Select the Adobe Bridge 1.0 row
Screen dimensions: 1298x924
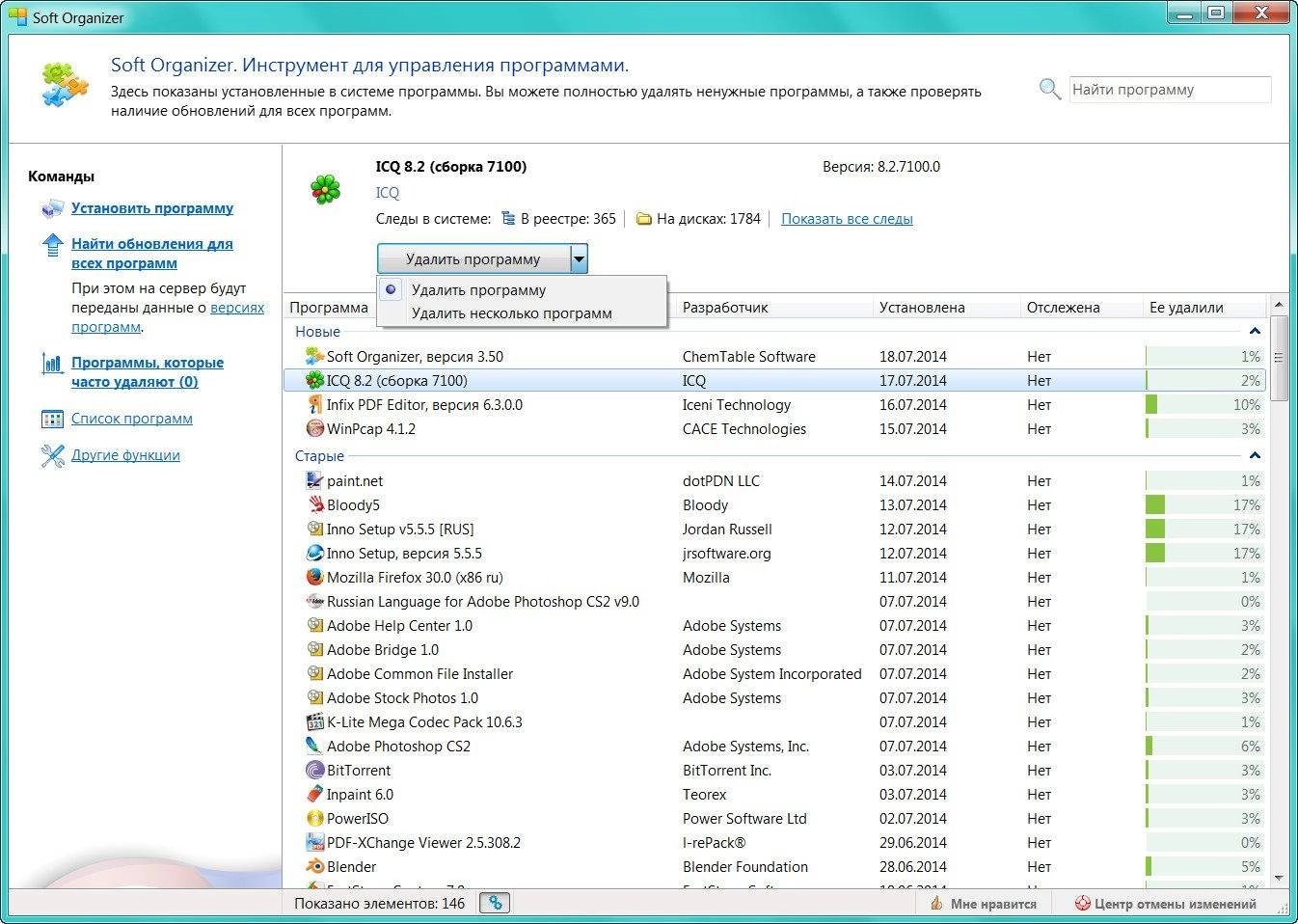775,649
